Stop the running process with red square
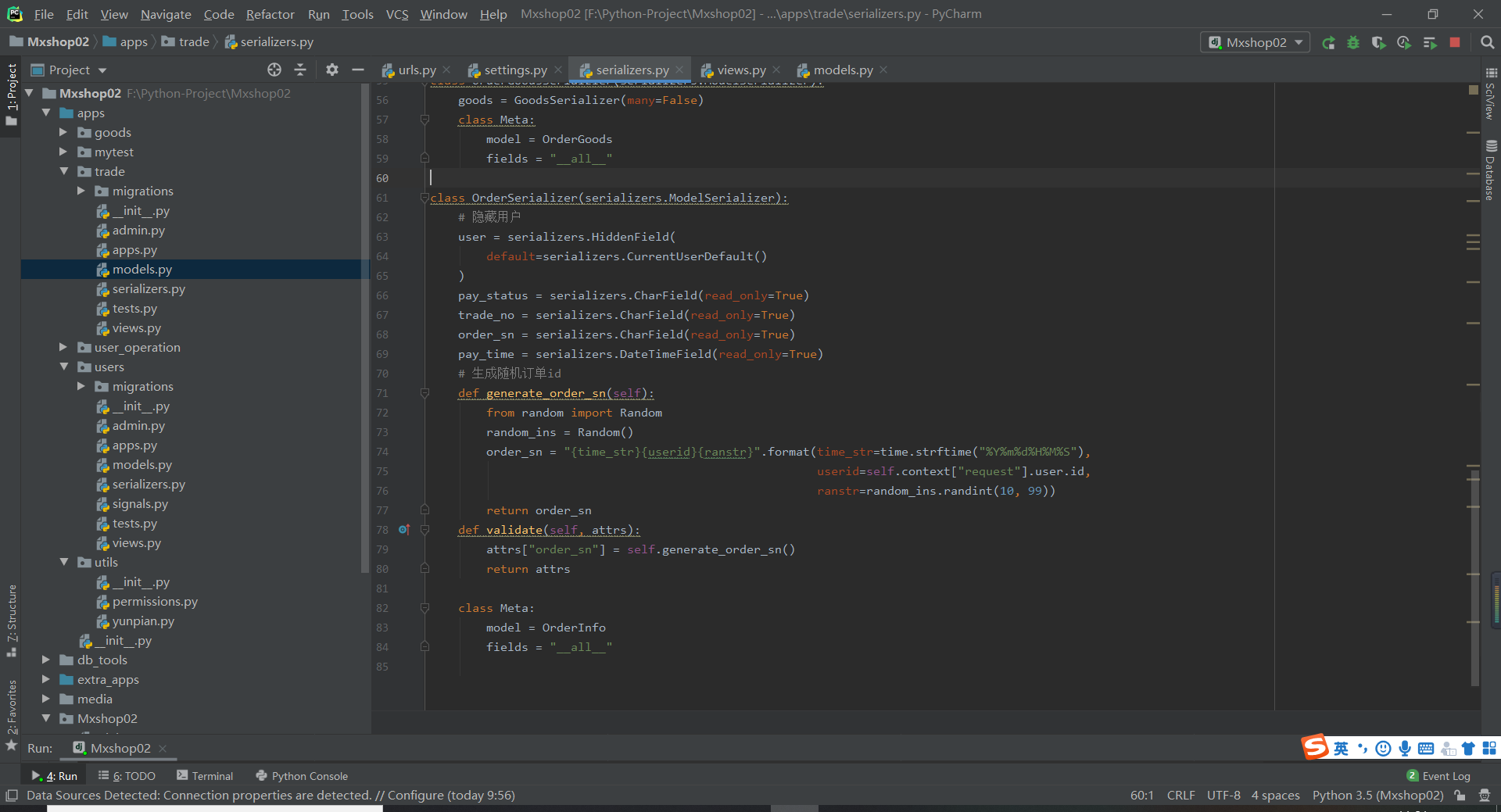1501x812 pixels. [1455, 43]
